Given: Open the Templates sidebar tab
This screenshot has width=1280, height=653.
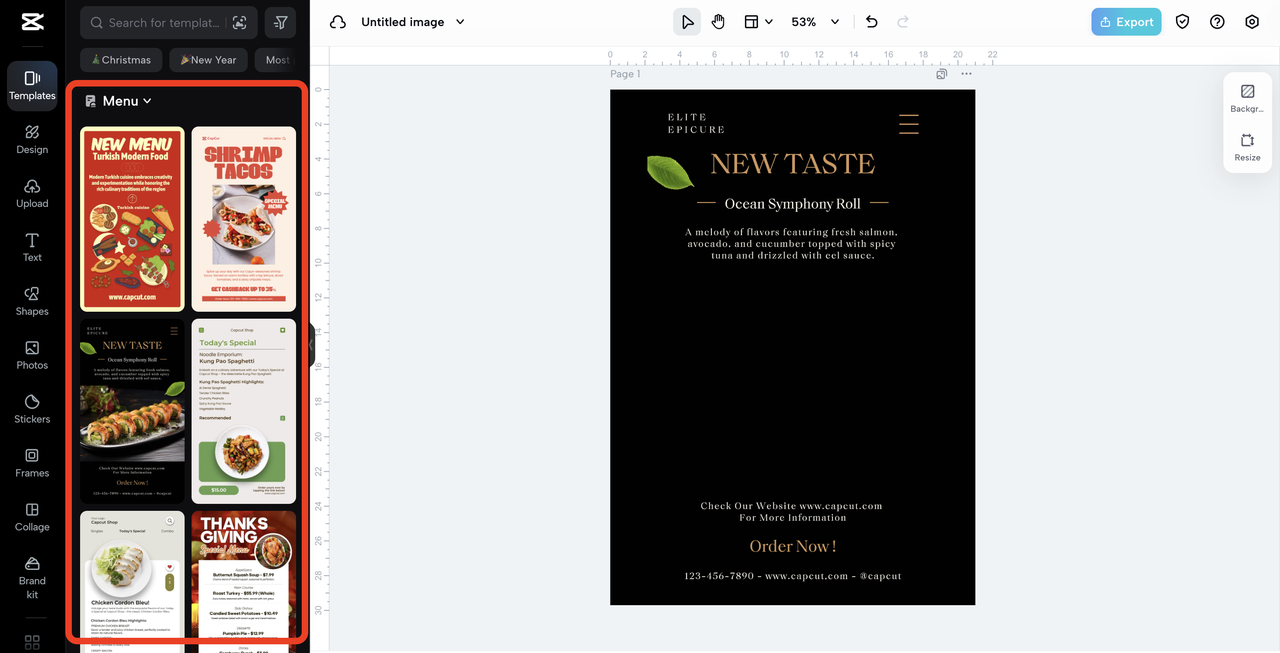Looking at the screenshot, I should click(32, 86).
